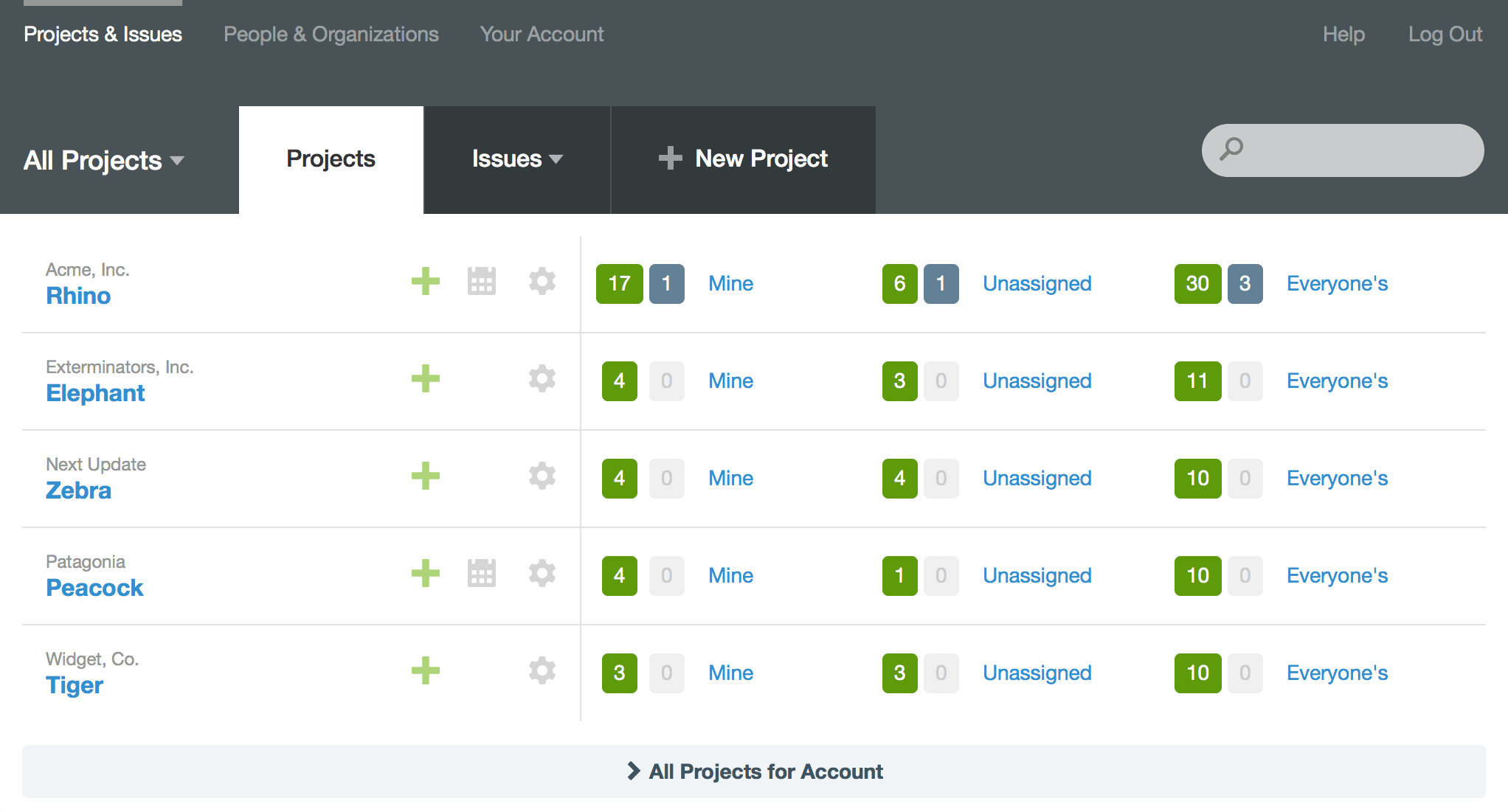This screenshot has width=1508, height=812.
Task: Click Log Out in the header
Action: pyautogui.click(x=1445, y=35)
